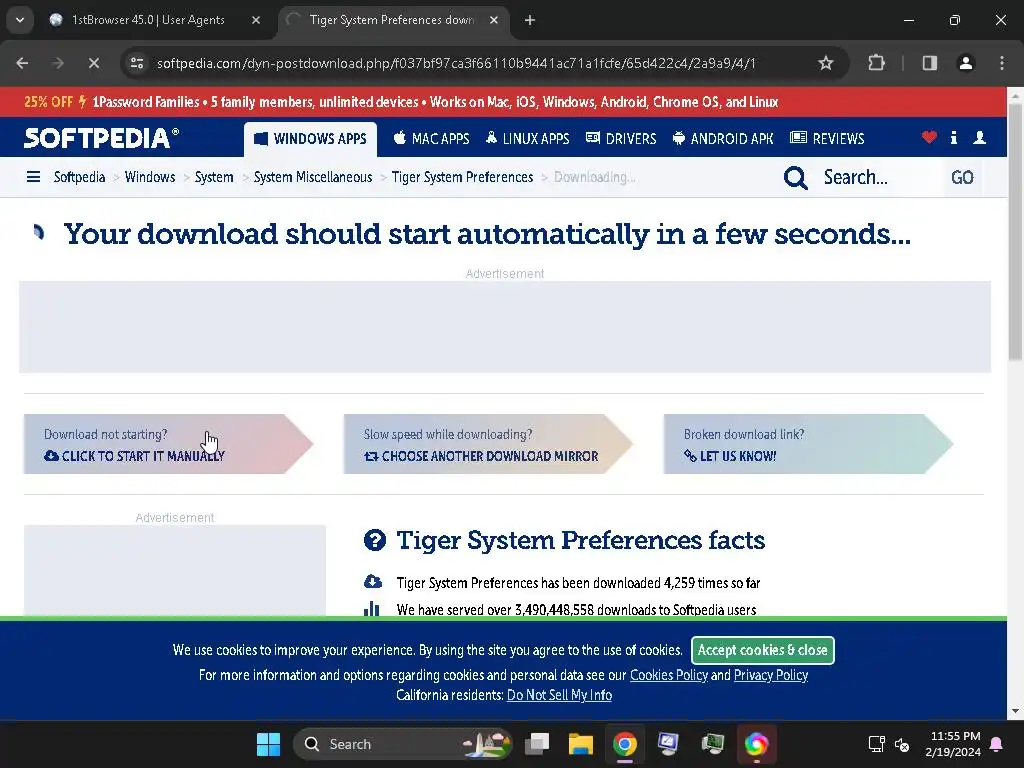Open Task View in taskbar

coord(537,744)
